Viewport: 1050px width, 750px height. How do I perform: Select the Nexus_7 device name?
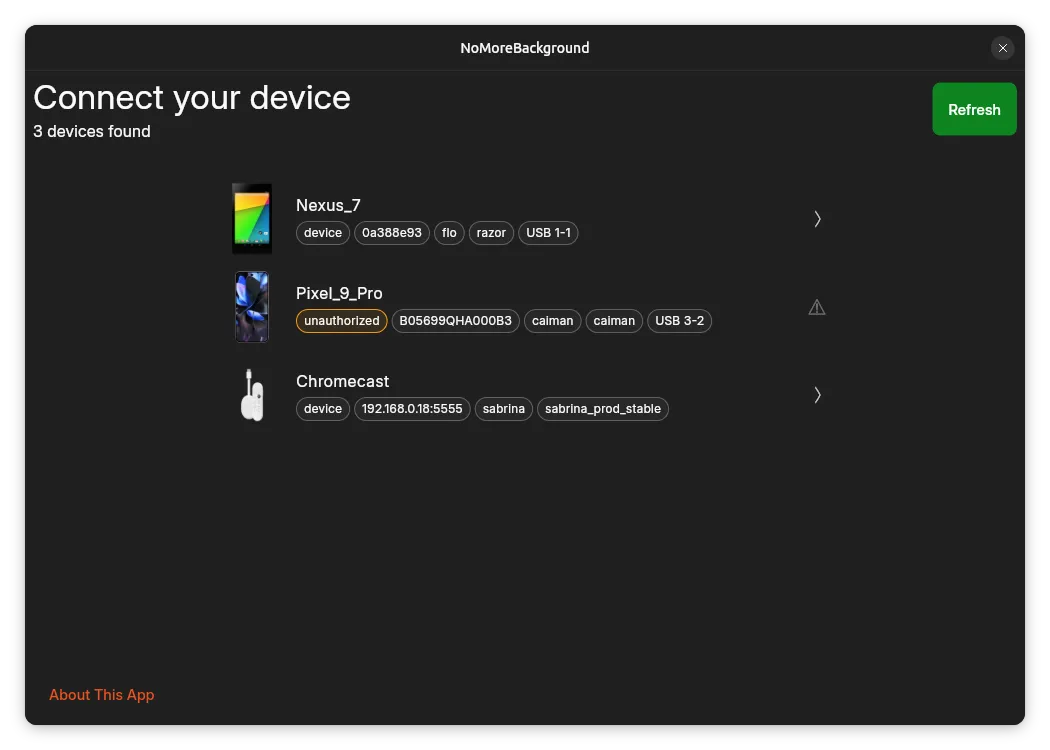click(x=328, y=205)
